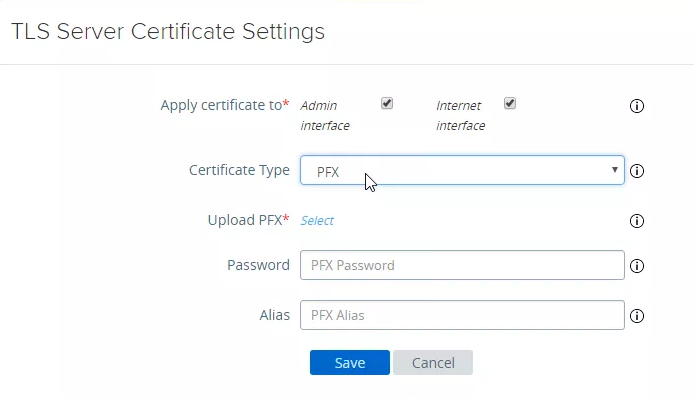This screenshot has width=694, height=398.
Task: Uncheck the Admin interface checkbox
Action: click(x=387, y=103)
